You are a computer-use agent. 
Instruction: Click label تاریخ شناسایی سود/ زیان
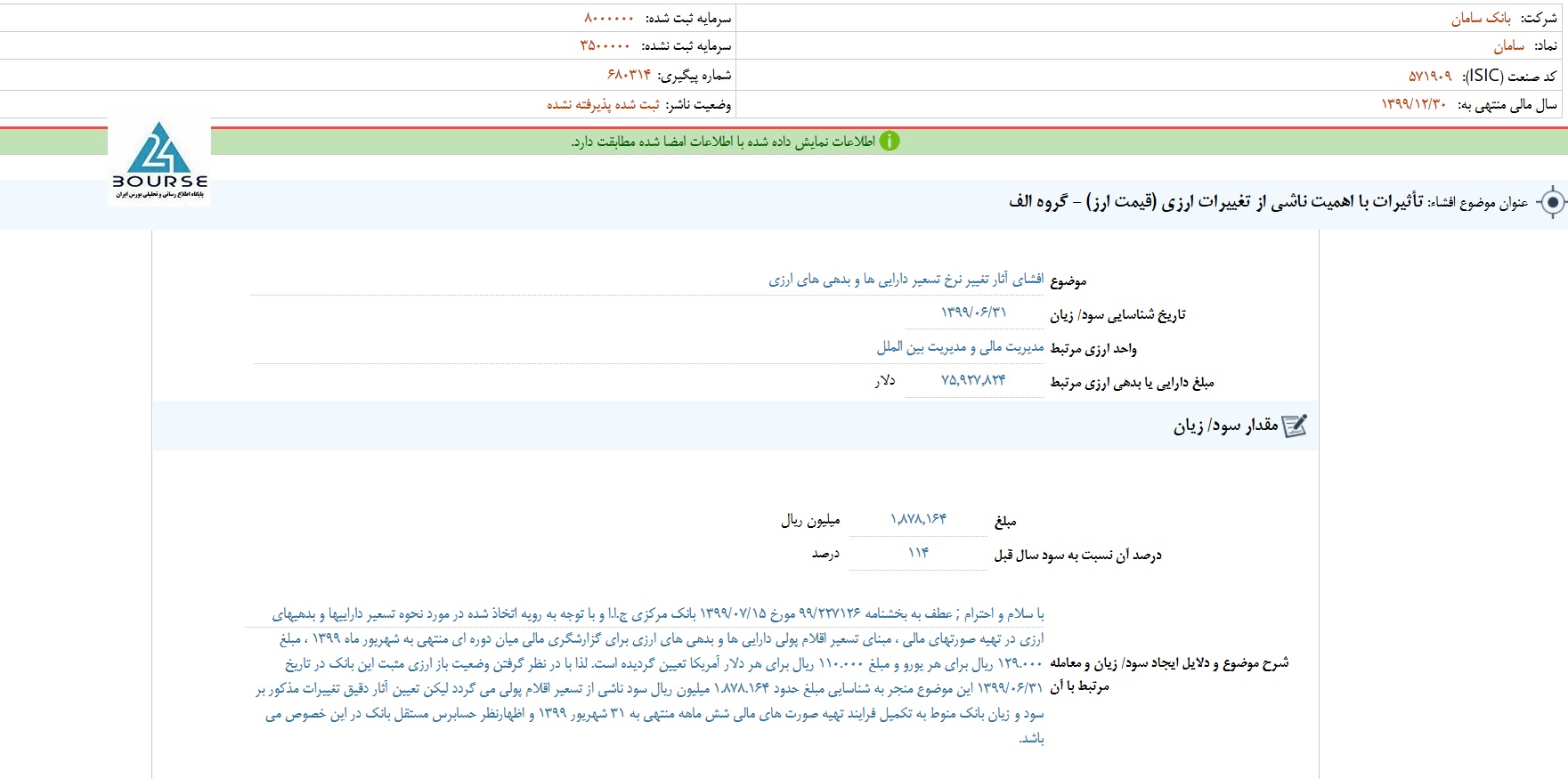pos(1117,315)
